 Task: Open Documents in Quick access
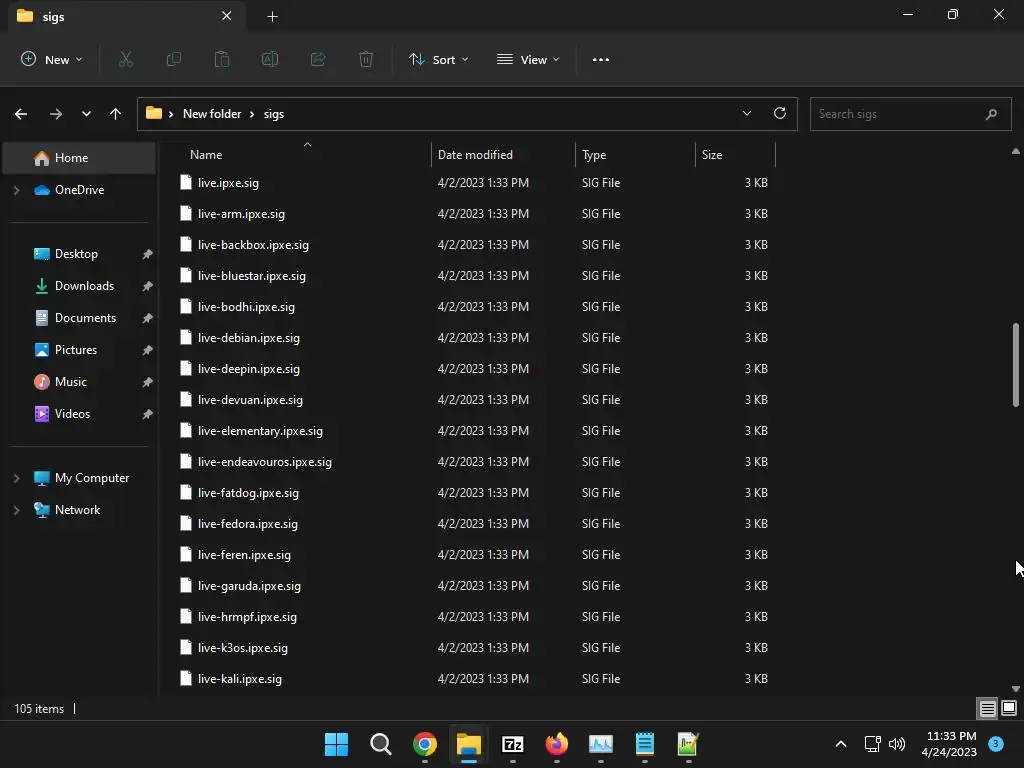click(x=86, y=318)
